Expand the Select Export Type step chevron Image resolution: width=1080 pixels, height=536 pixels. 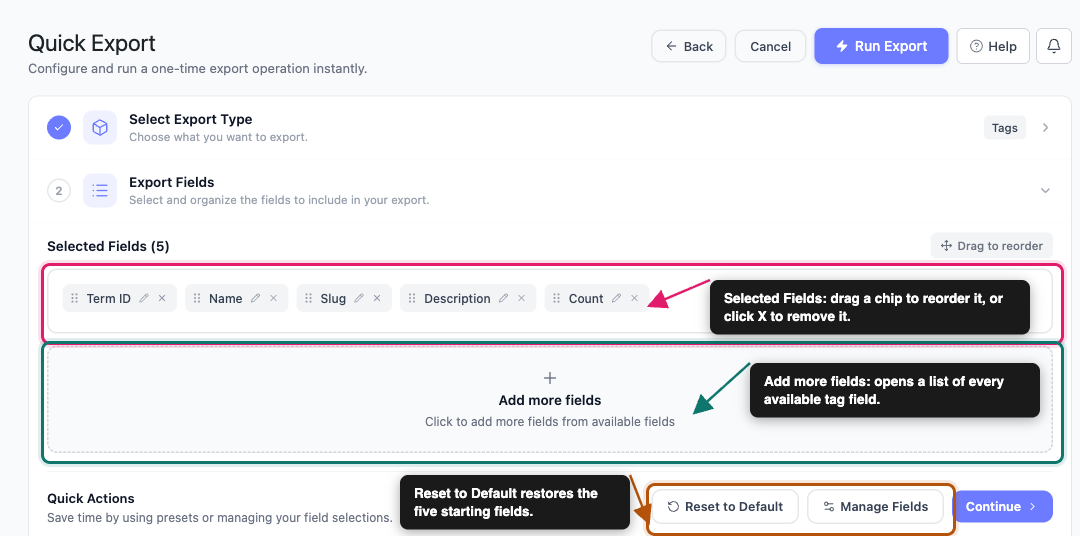[1046, 127]
